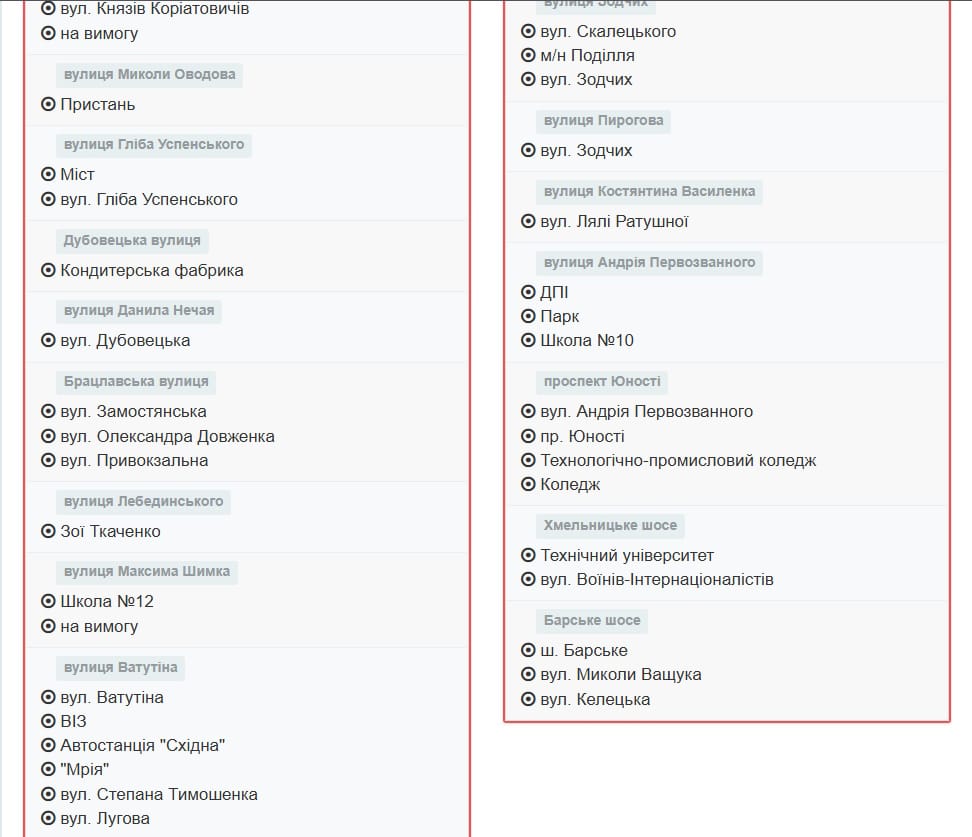Click the stop icon beside Пристань
The width and height of the screenshot is (972, 837).
[x=48, y=104]
